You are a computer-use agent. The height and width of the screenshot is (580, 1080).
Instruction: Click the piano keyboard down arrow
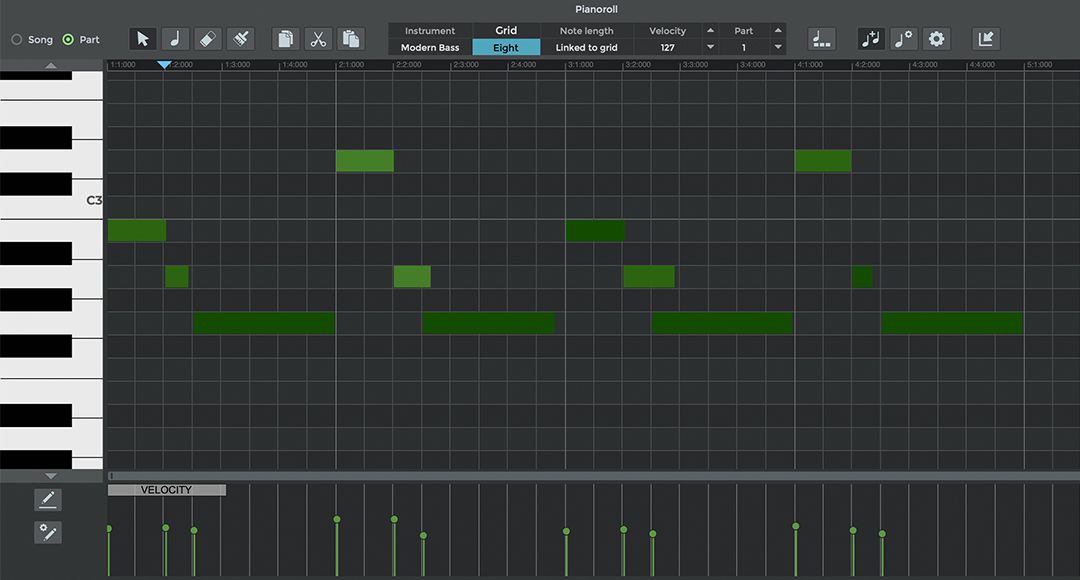tap(51, 476)
